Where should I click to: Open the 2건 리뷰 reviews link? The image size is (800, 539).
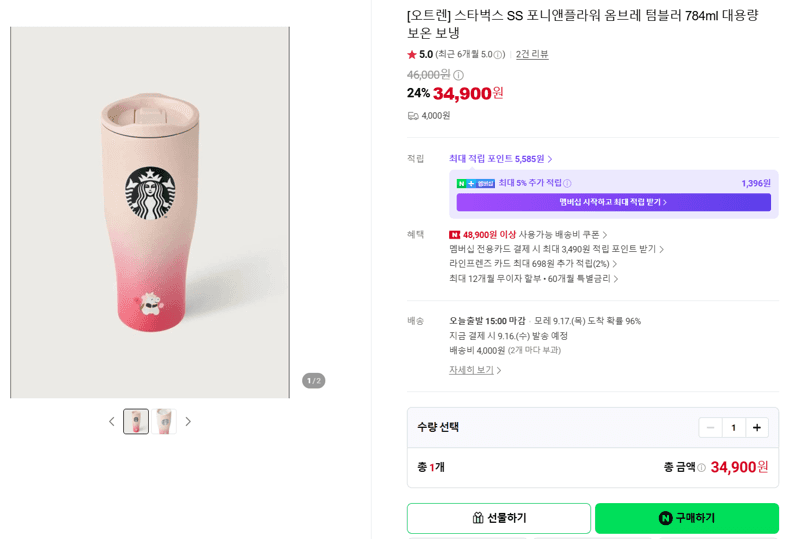click(532, 55)
